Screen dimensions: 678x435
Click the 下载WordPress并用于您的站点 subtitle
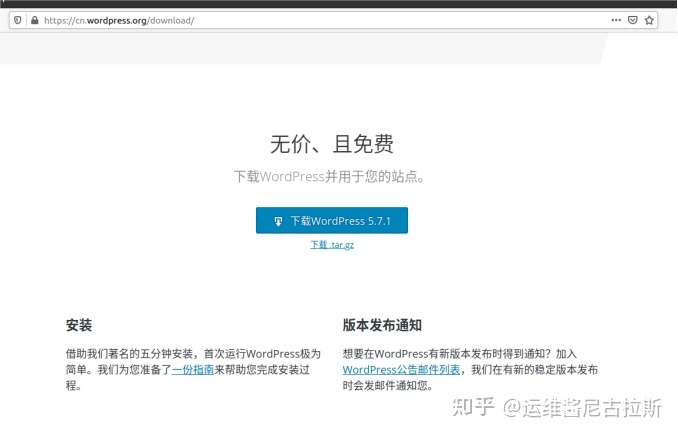329,176
